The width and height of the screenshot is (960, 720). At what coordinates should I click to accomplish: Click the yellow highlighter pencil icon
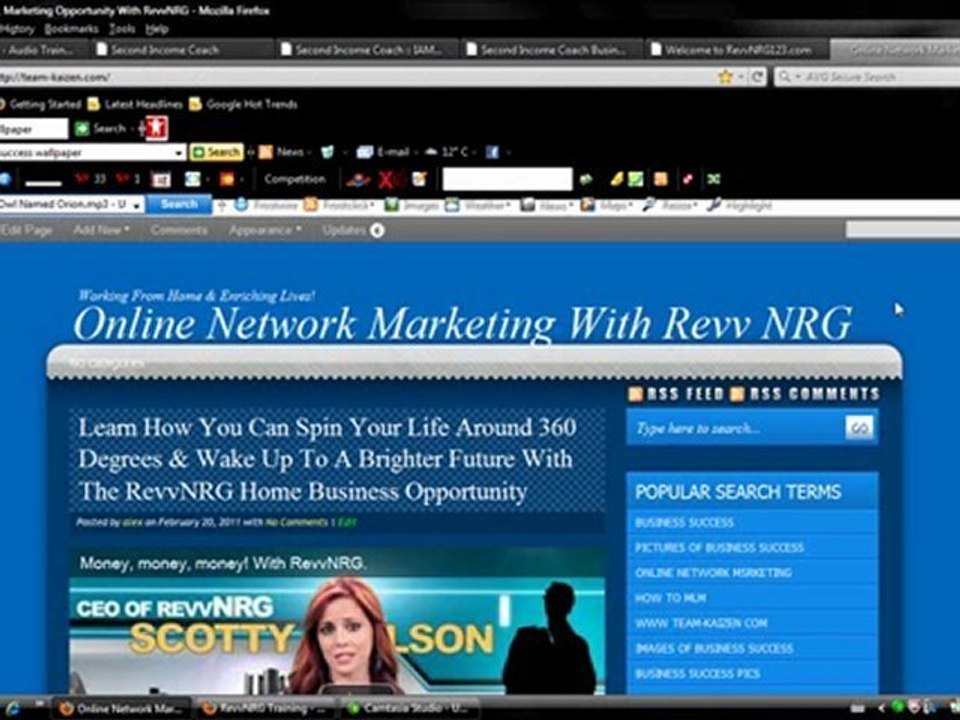(x=617, y=179)
